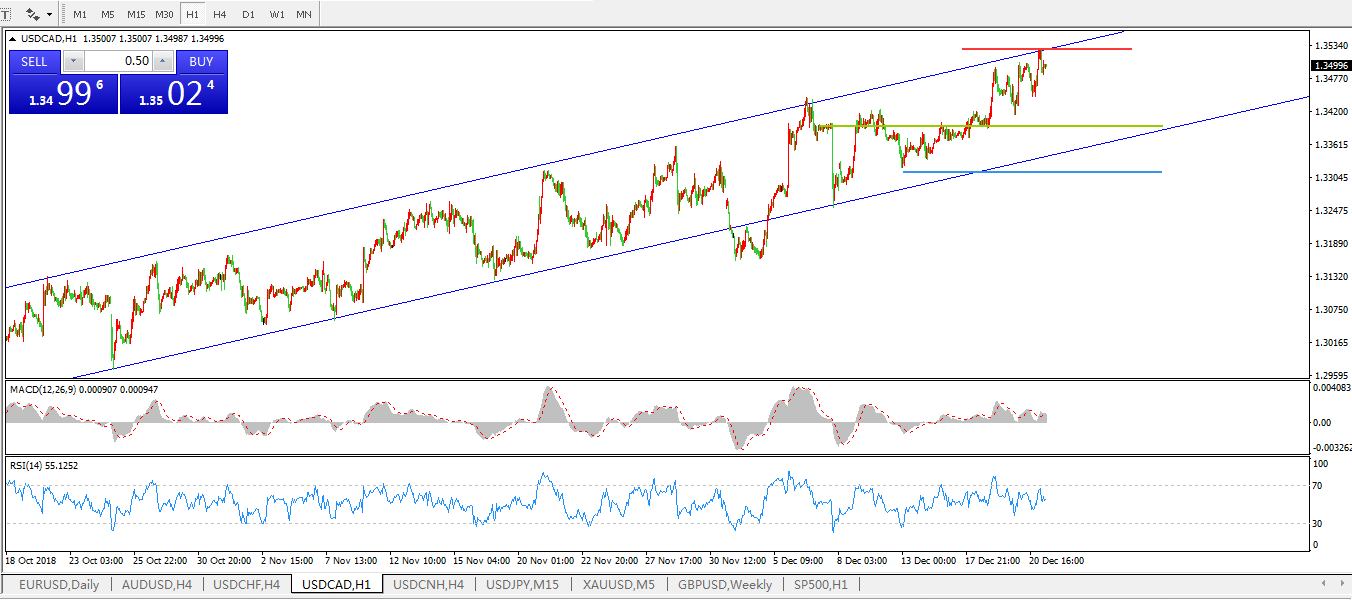Switch to the M15 timeframe

click(x=136, y=15)
